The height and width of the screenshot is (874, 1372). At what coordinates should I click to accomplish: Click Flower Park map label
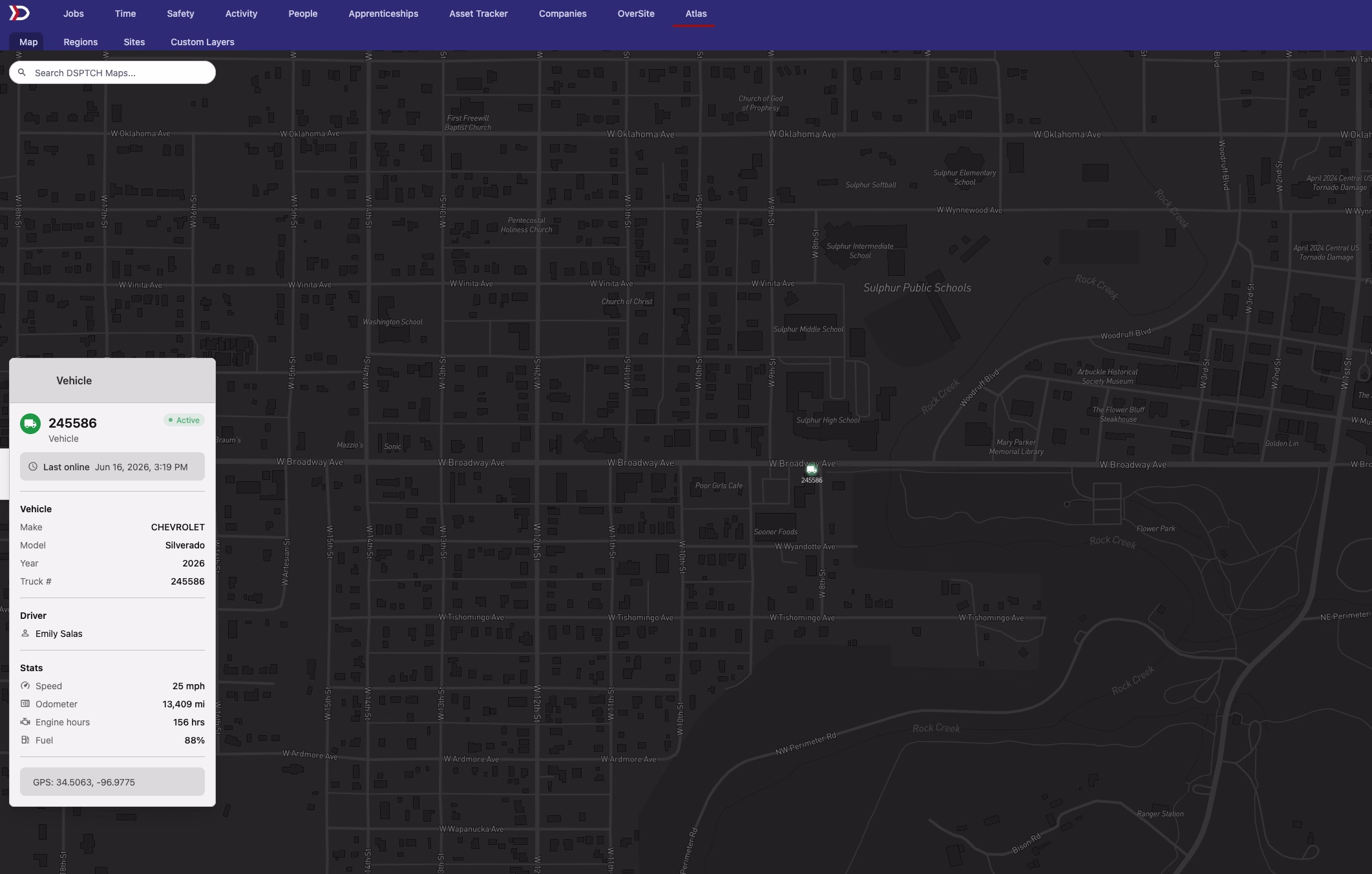1156,528
